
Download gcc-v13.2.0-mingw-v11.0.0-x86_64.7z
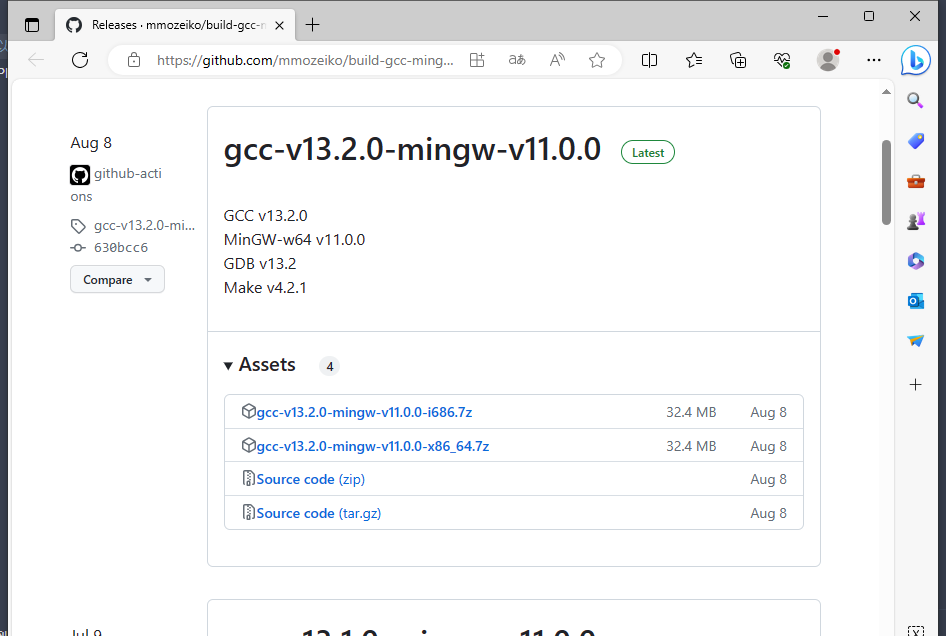[x=373, y=446]
